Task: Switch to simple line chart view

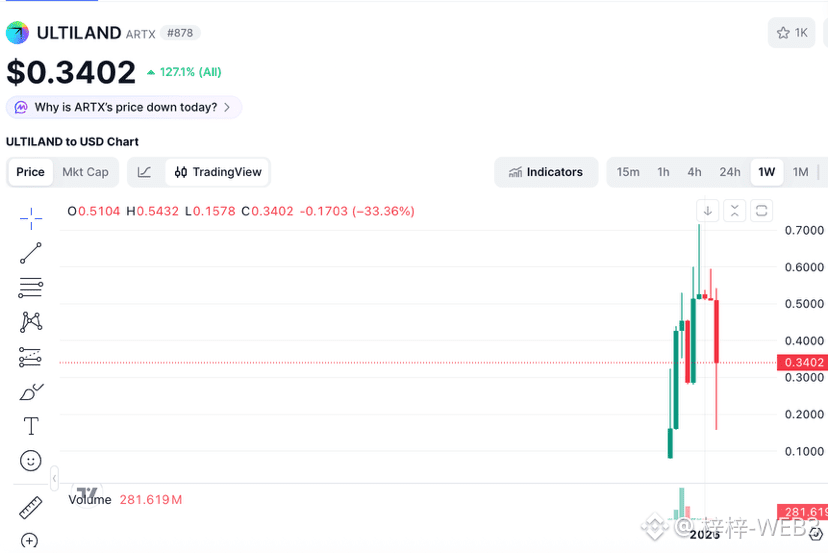Action: pos(144,172)
